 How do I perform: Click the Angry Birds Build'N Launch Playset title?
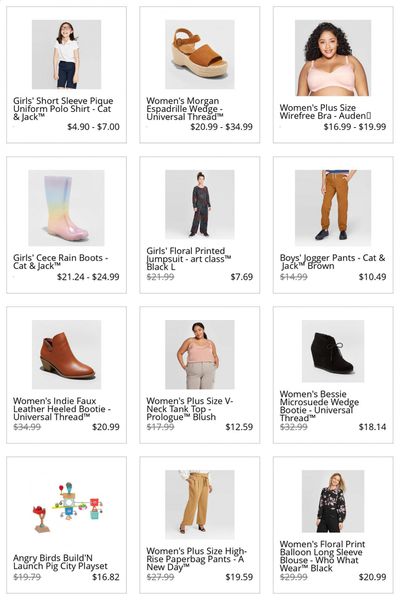(x=60, y=562)
